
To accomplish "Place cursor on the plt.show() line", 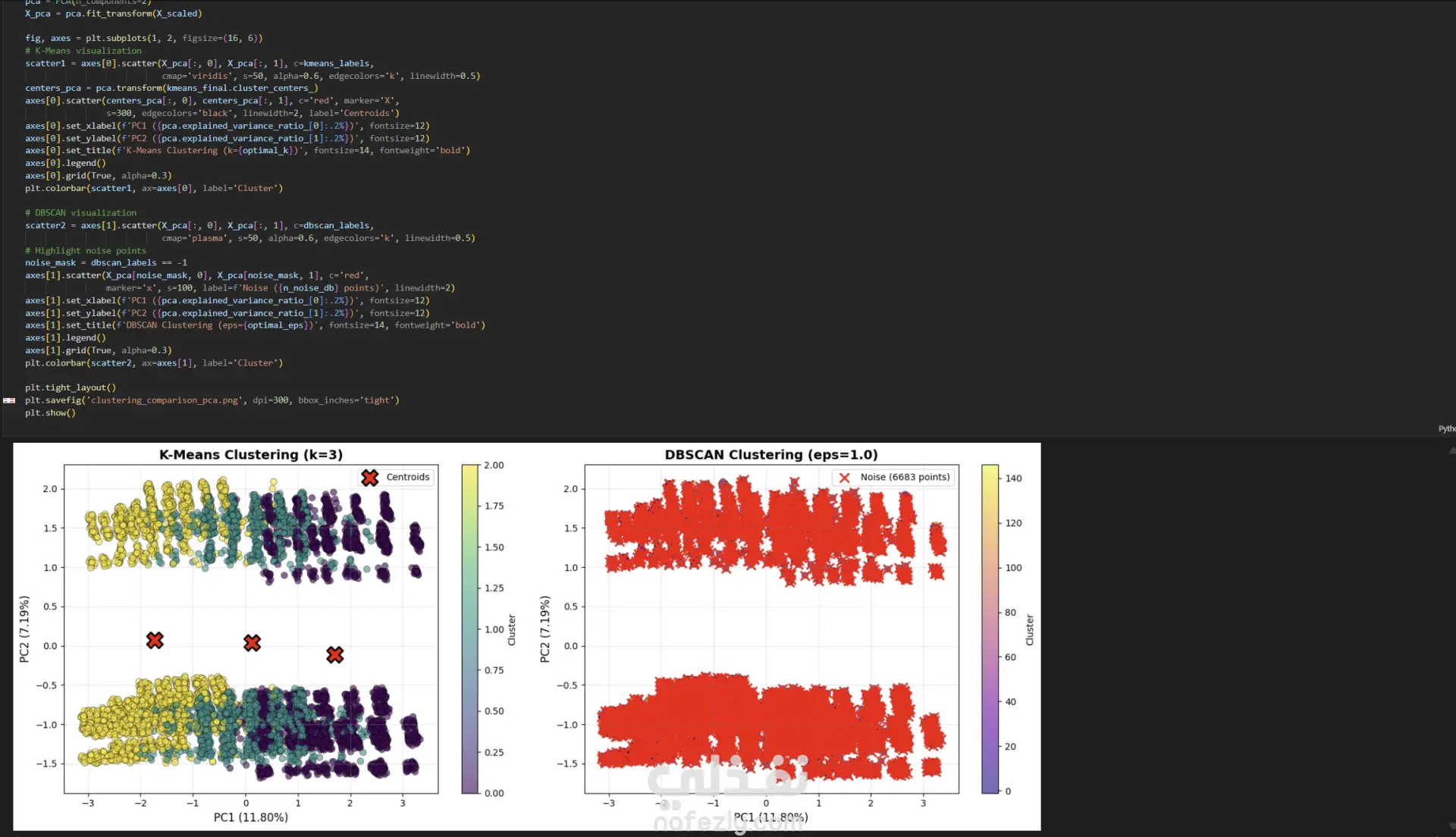I will pos(50,413).
